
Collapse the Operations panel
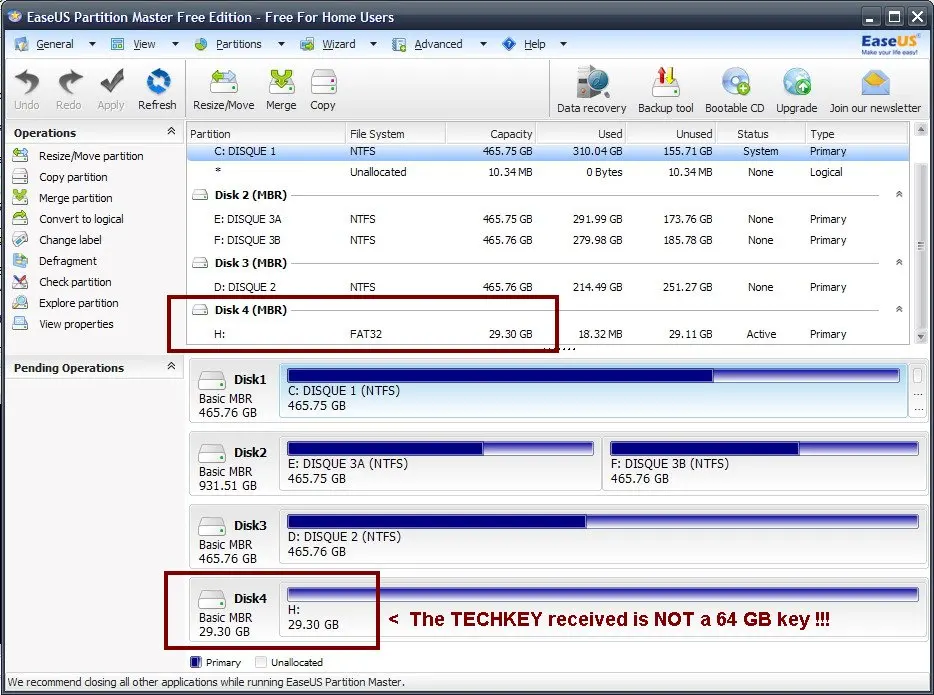(172, 131)
